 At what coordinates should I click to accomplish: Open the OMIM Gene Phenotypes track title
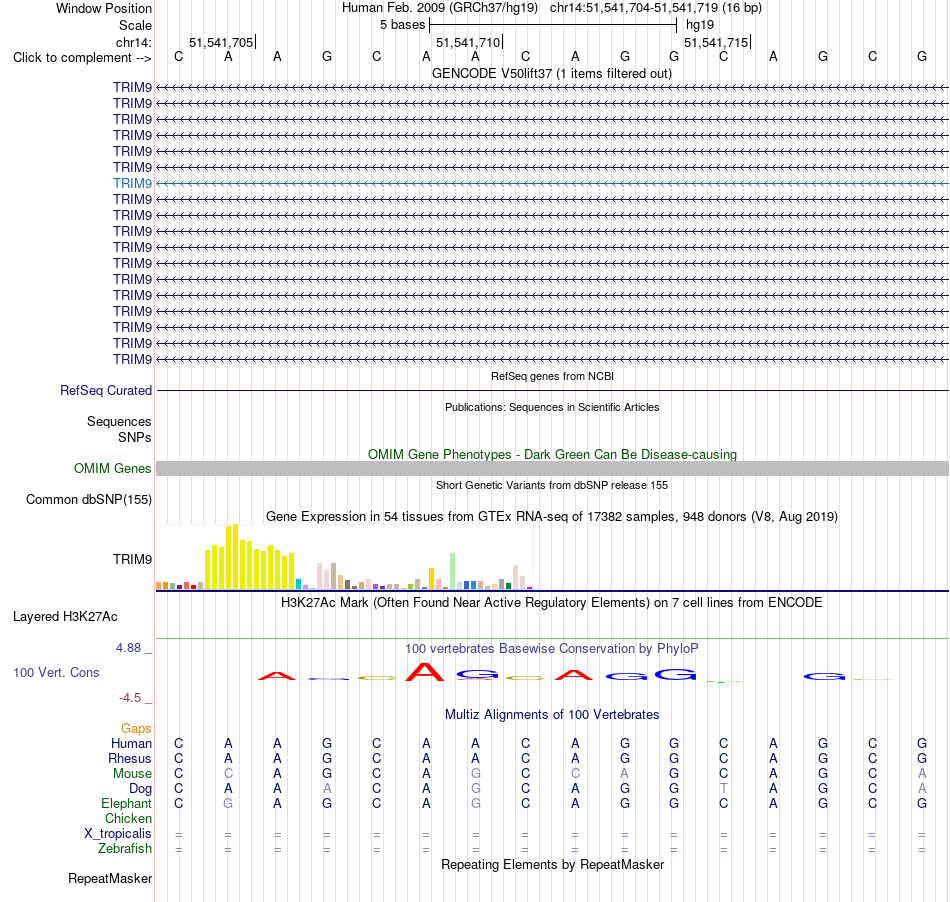coord(552,454)
